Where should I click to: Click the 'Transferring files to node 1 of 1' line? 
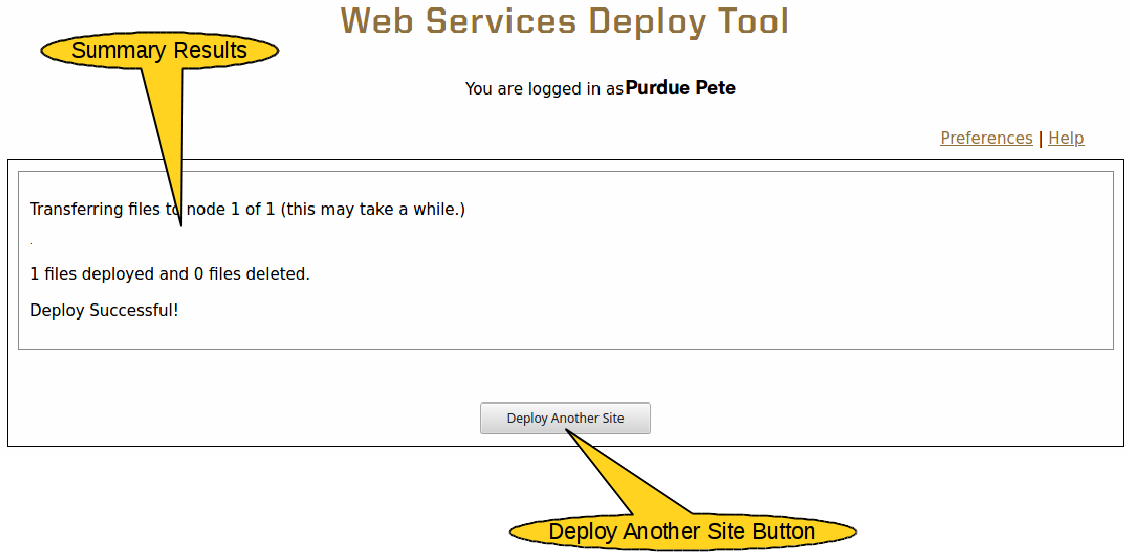point(247,209)
